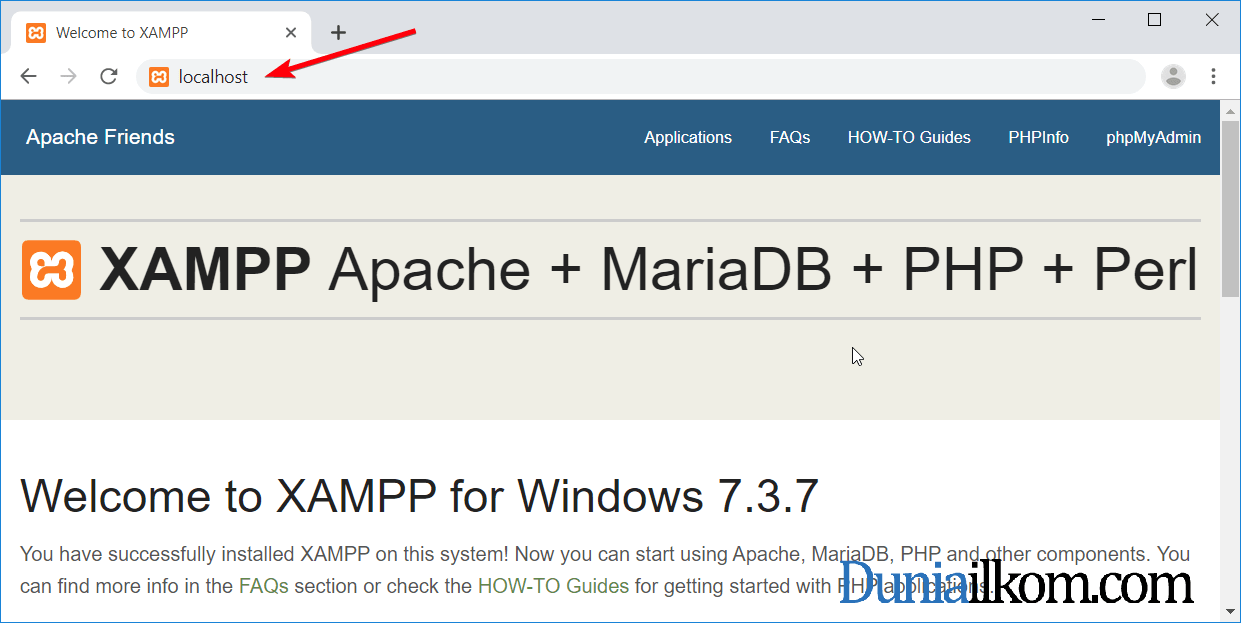Click the heading 'Welcome to XAMPP for Windows 7.3.7'
Screen dimensions: 1241x623
click(419, 496)
